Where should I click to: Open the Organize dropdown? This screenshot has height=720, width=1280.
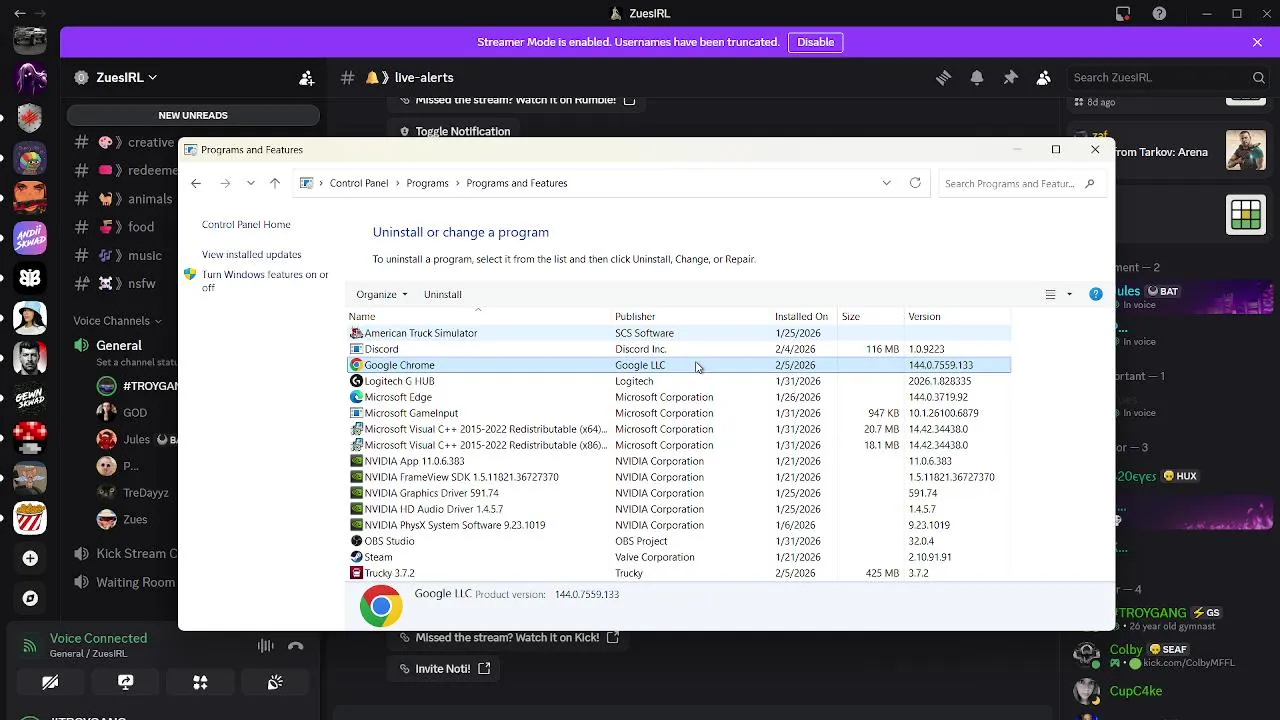coord(382,294)
